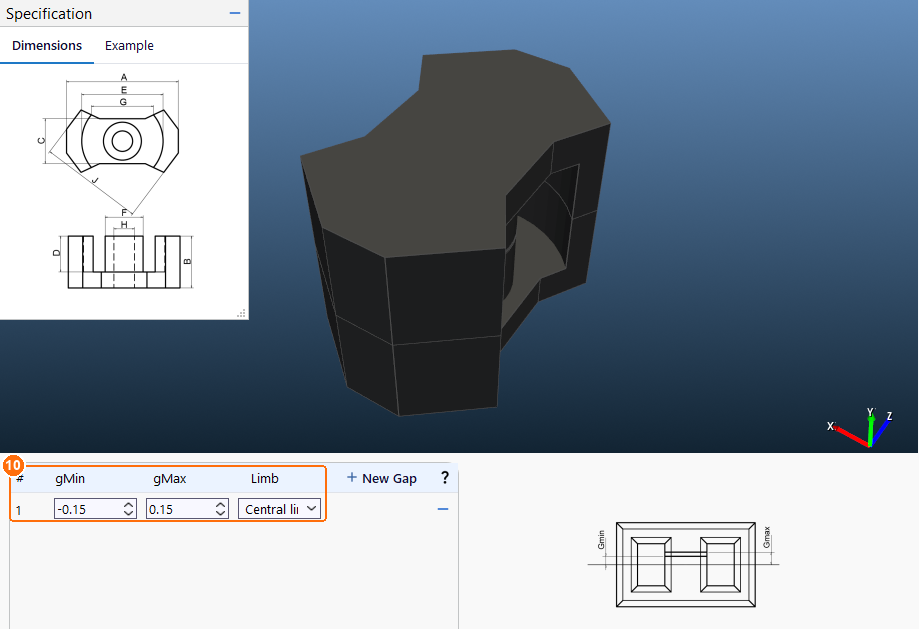Click the gMin column header
Screen dimensions: 919x629
tap(70, 478)
